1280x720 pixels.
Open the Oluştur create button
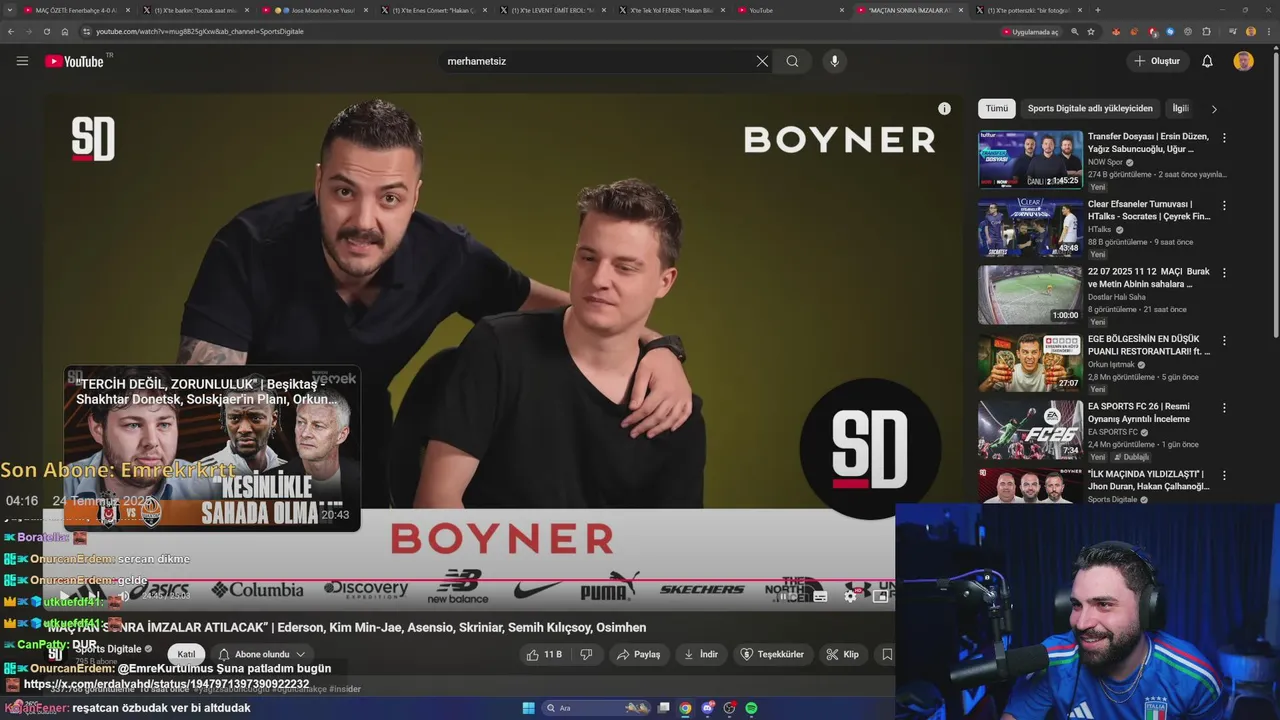[x=1157, y=61]
